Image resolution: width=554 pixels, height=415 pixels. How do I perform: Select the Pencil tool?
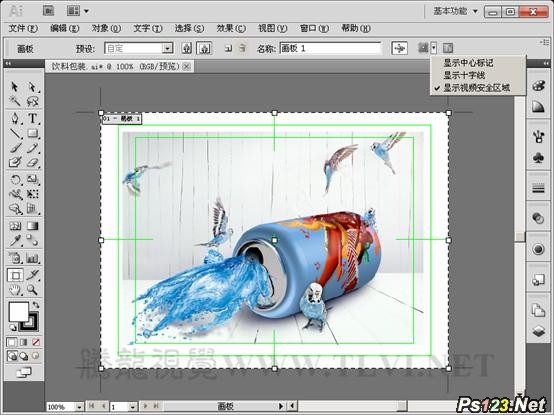[x=32, y=148]
